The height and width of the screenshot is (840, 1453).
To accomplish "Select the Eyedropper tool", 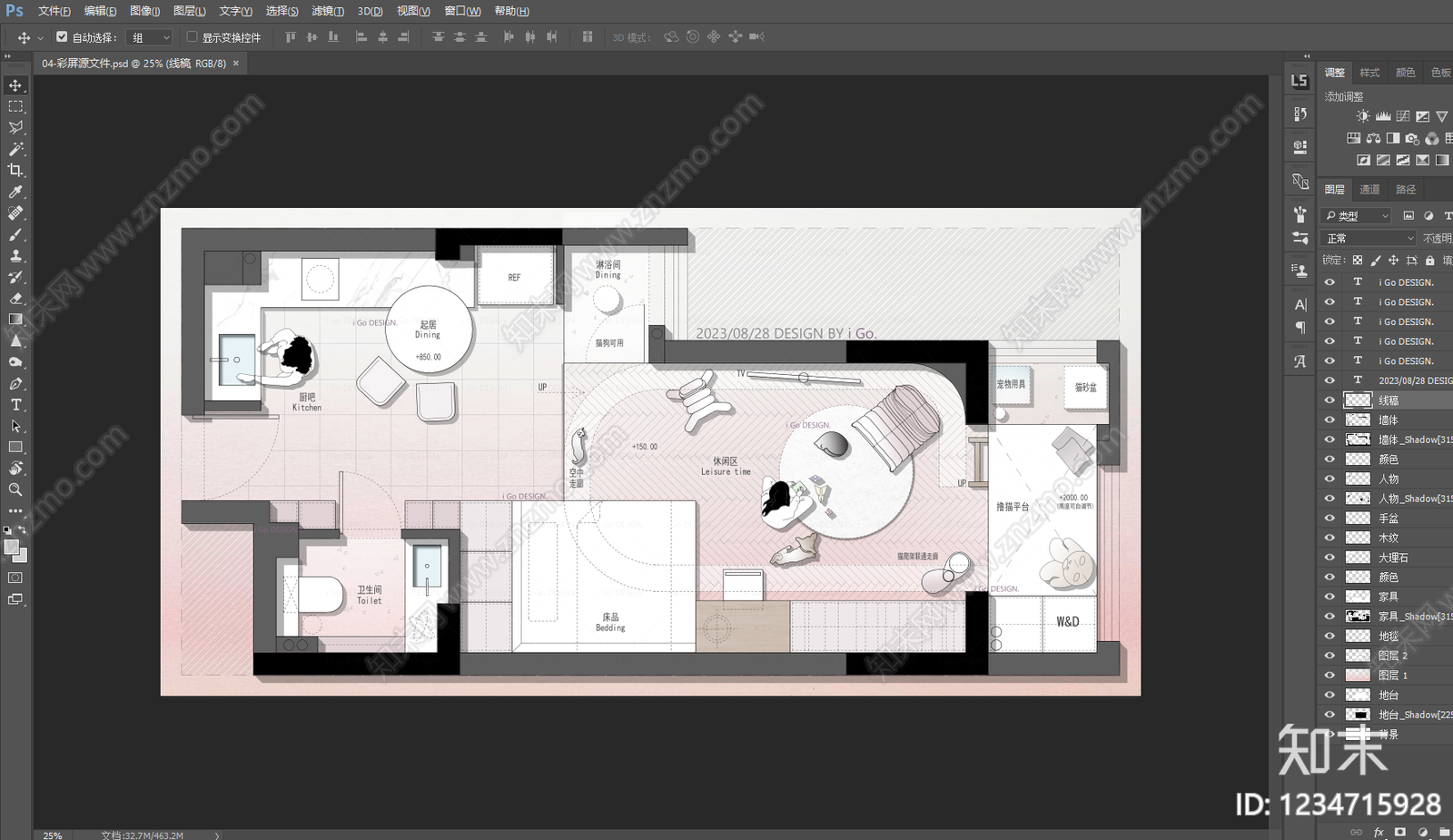I will coord(15,192).
